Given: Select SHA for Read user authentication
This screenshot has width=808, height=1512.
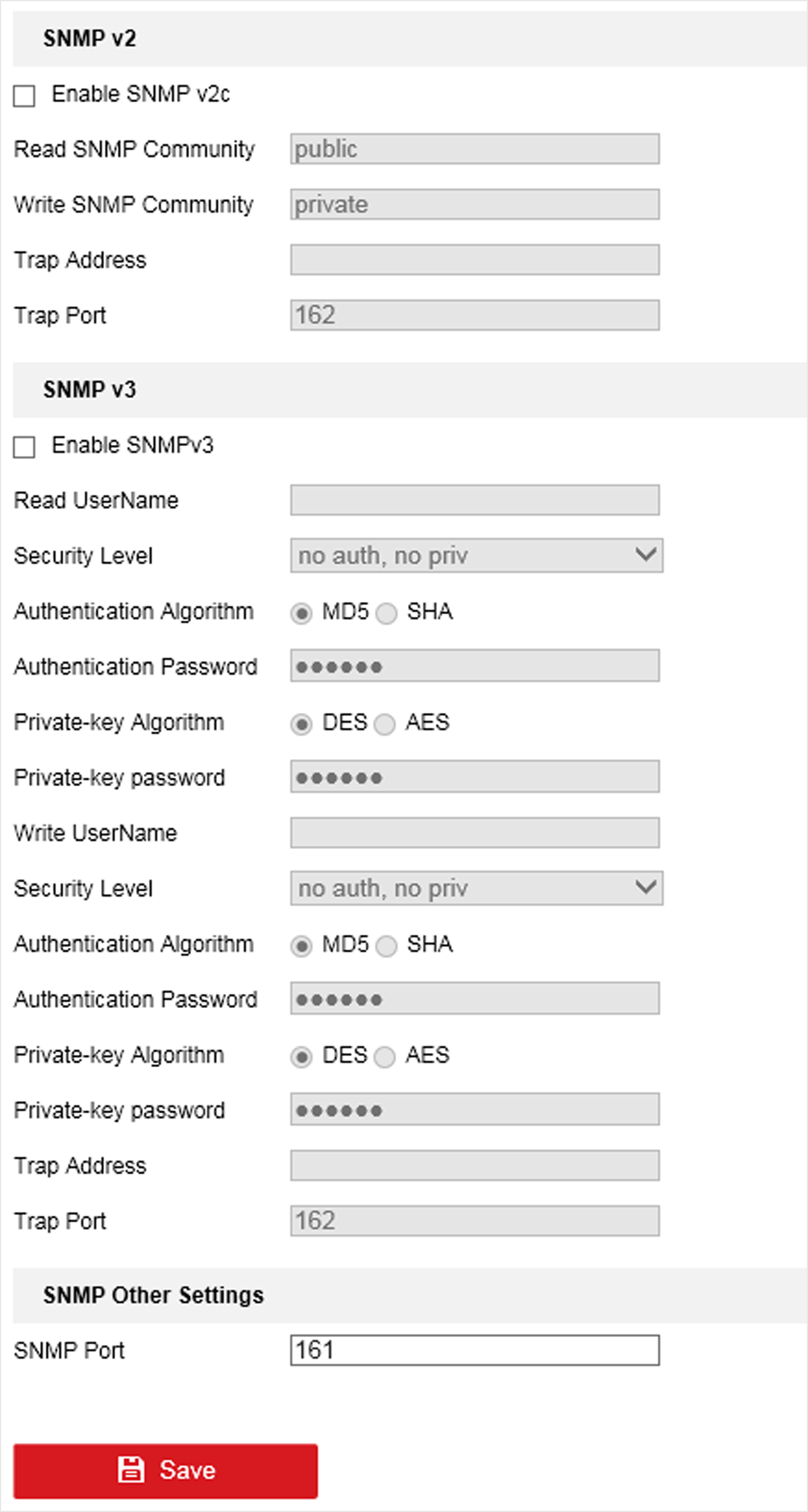Looking at the screenshot, I should pyautogui.click(x=387, y=613).
